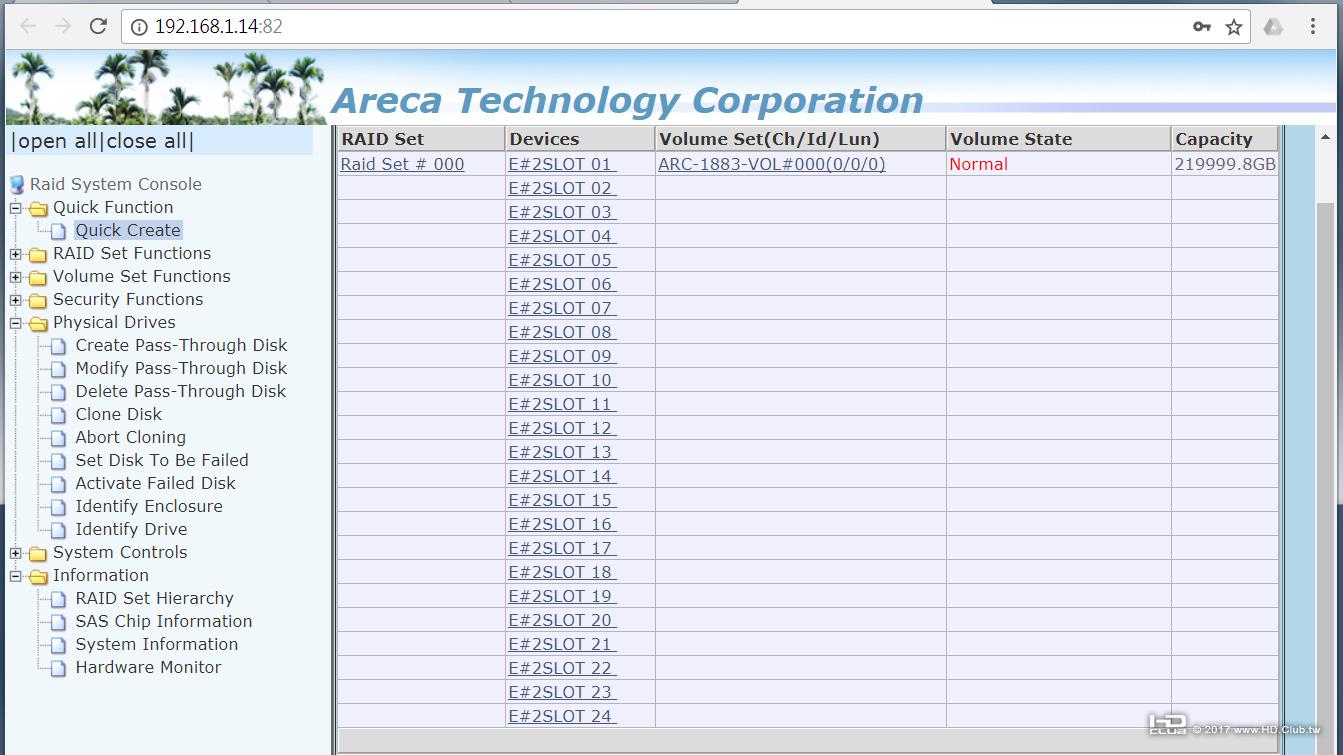
Task: Open volume ARC-1883-VOL#000(0/0/0) link
Action: 772,164
